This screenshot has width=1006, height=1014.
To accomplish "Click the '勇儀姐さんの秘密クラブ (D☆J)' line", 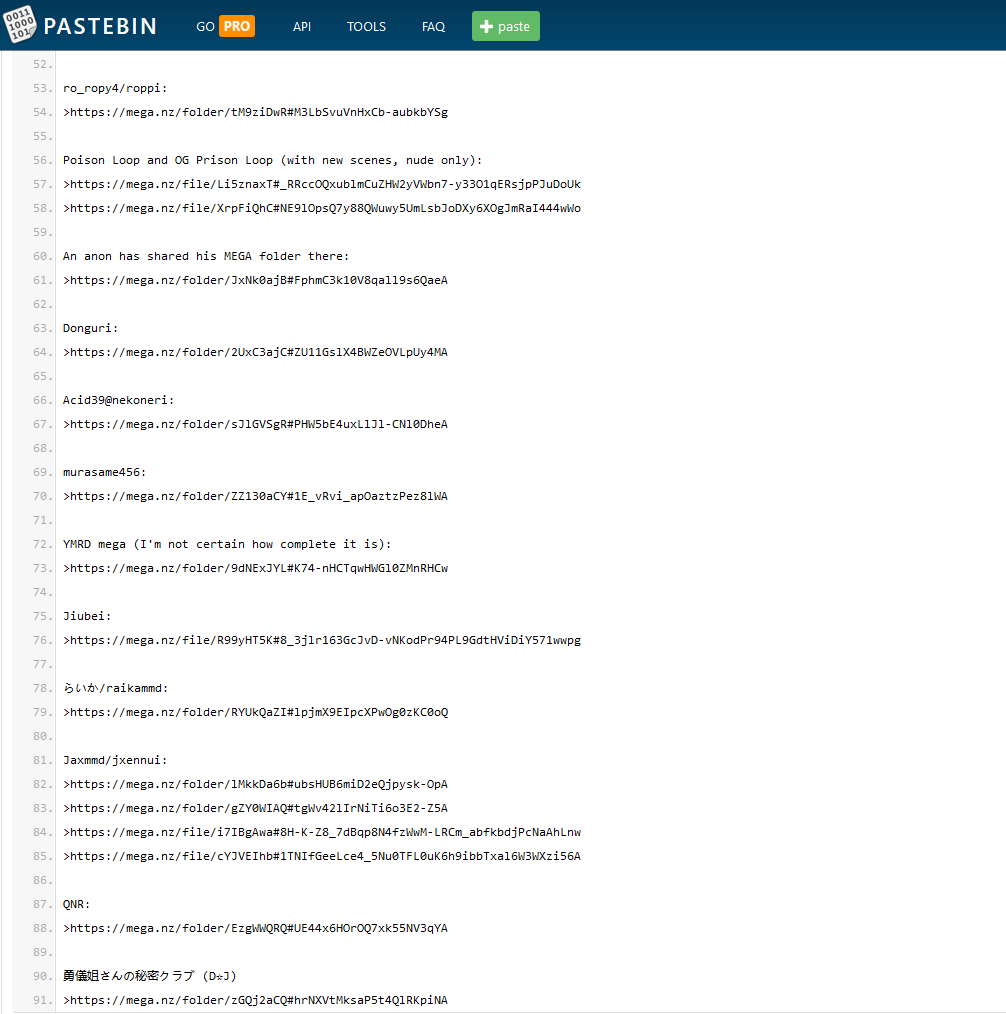I will pos(149,976).
